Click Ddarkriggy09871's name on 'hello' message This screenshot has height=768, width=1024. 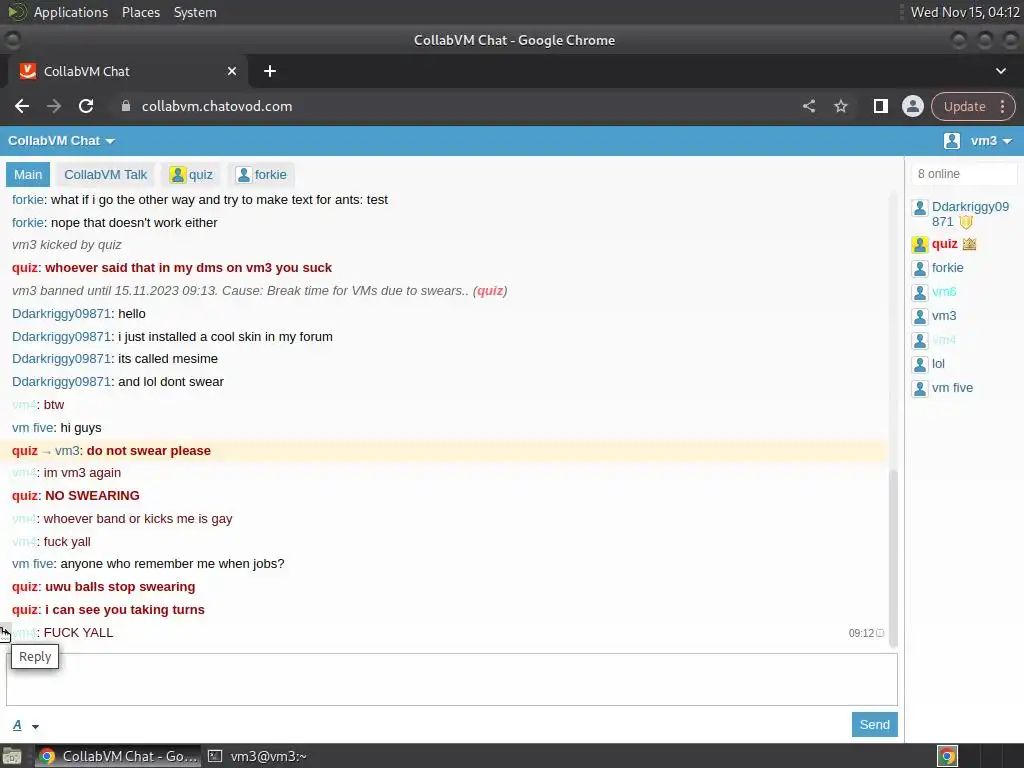[61, 314]
